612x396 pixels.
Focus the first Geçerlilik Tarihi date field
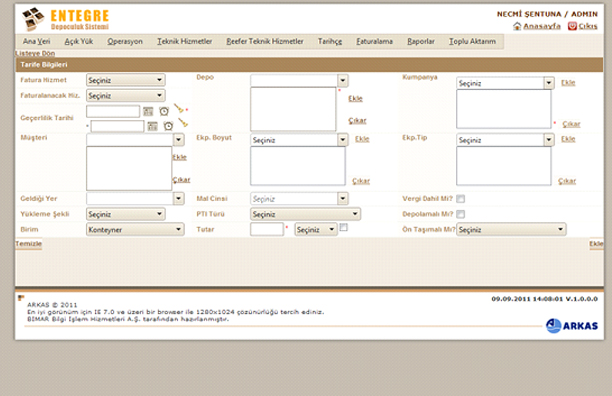(113, 111)
